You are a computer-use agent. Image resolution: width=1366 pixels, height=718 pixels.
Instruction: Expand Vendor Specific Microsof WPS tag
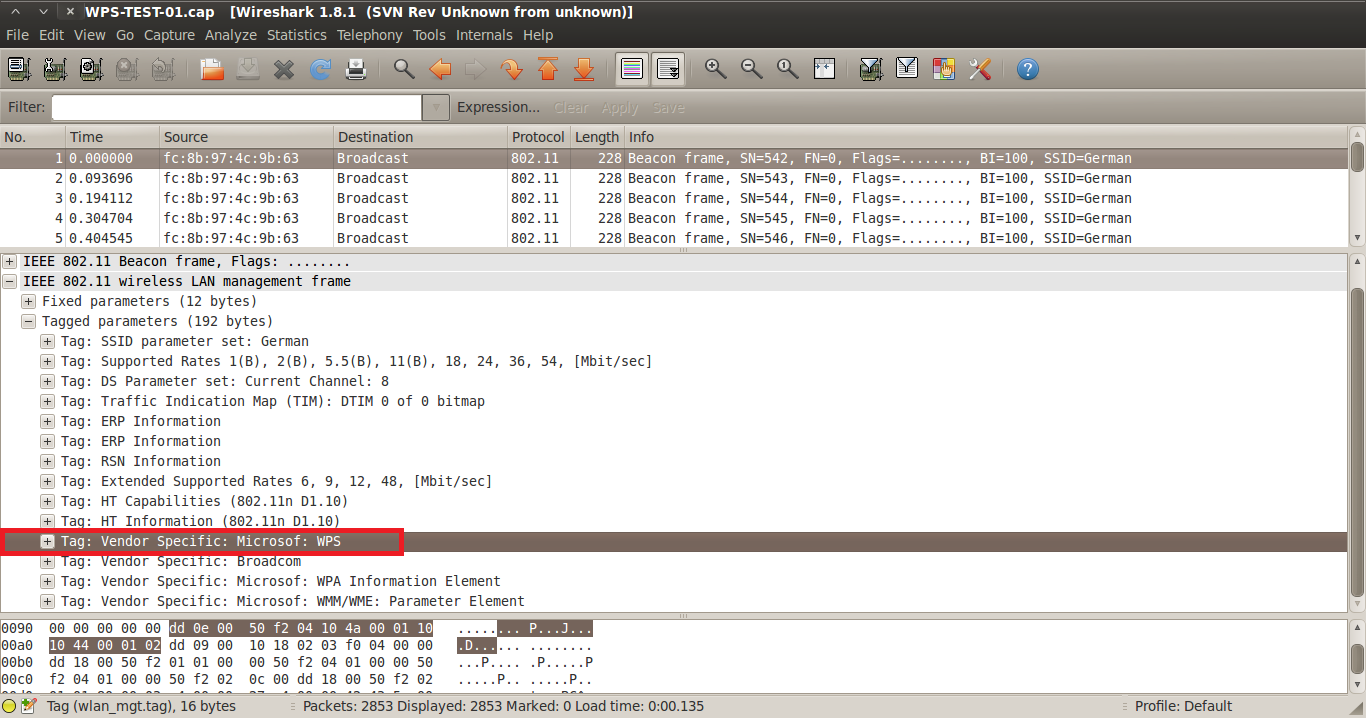[x=47, y=541]
